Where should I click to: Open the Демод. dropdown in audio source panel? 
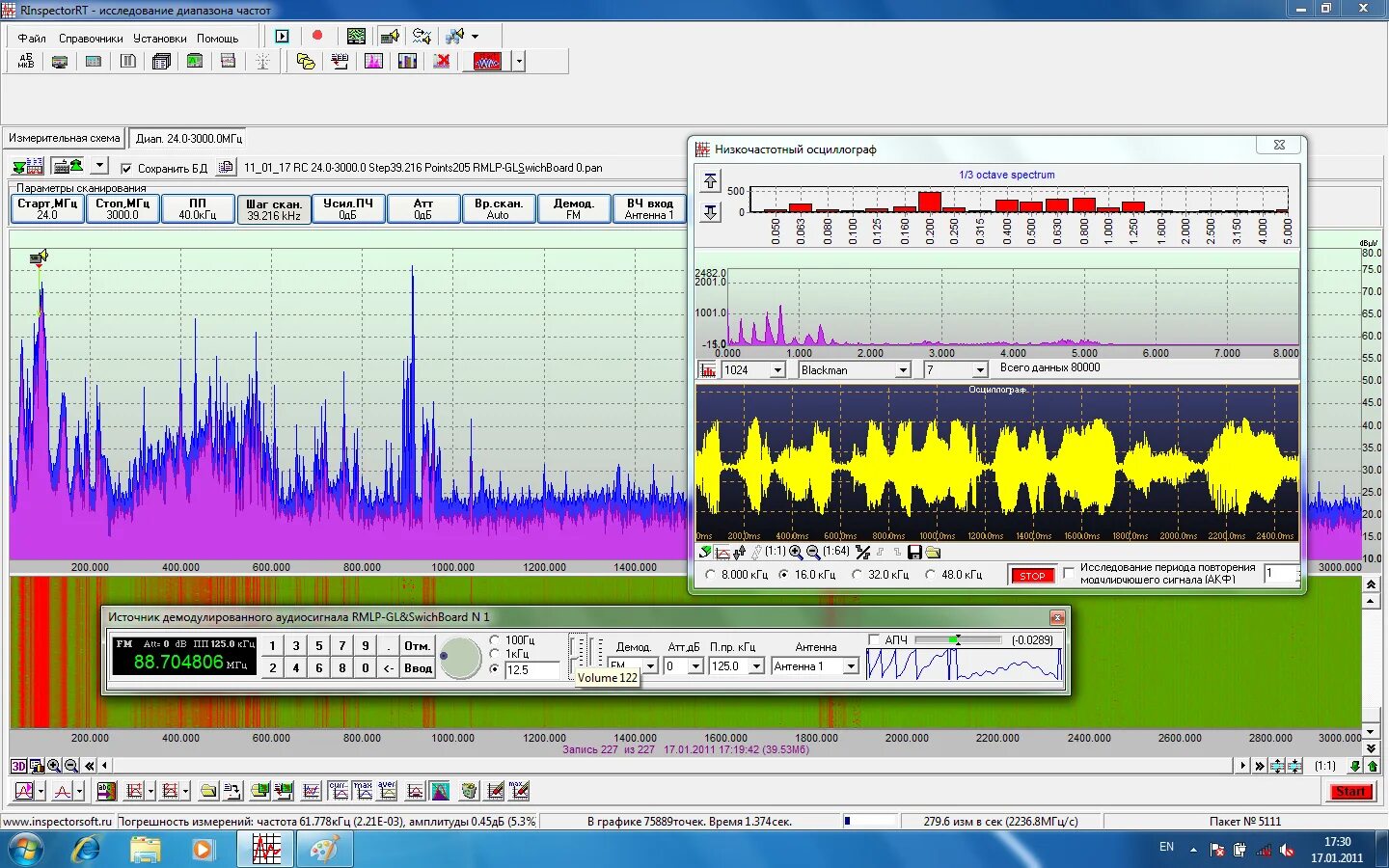tap(650, 666)
